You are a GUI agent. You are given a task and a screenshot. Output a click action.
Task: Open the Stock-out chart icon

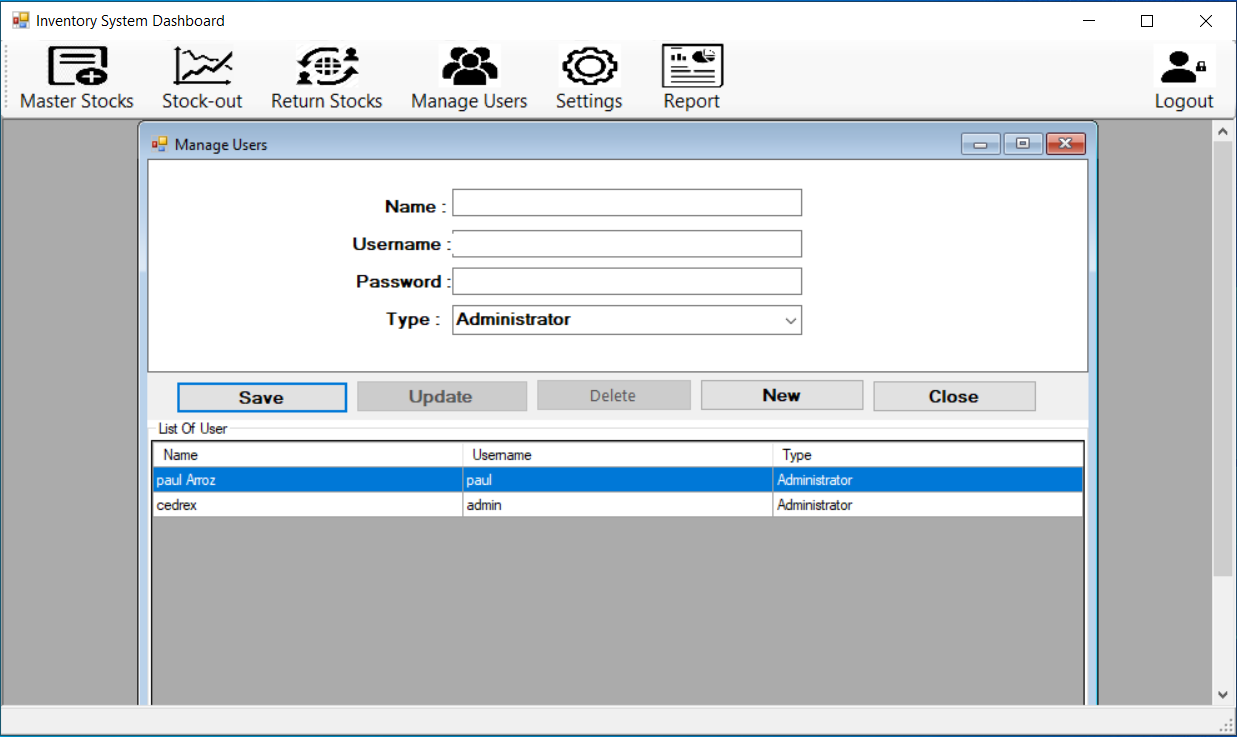[x=202, y=67]
